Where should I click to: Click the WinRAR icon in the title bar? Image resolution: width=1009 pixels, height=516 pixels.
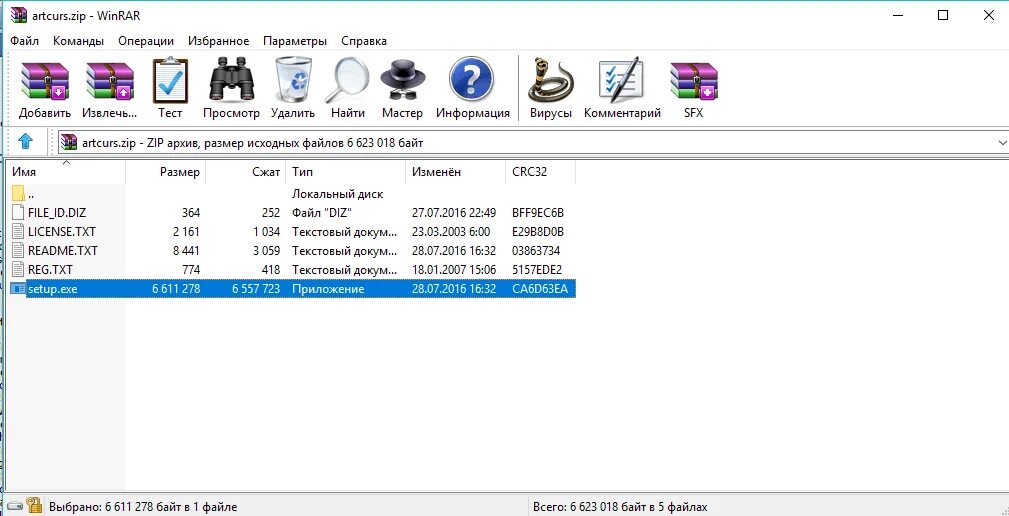point(19,15)
